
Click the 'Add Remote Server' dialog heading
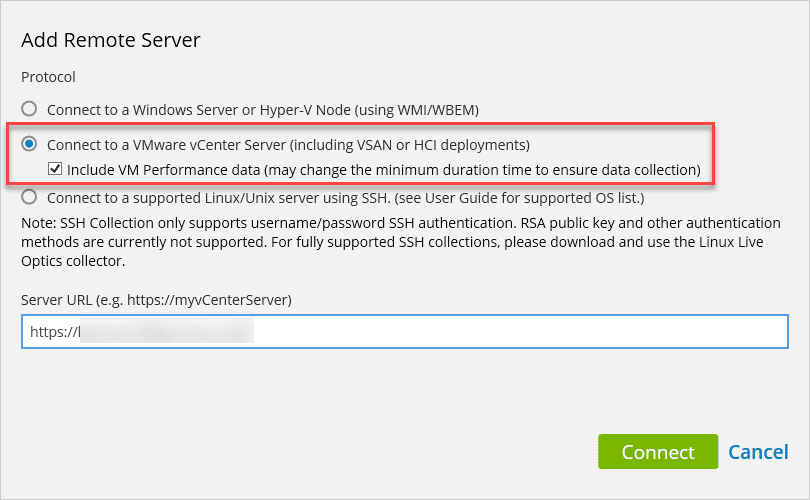point(111,41)
